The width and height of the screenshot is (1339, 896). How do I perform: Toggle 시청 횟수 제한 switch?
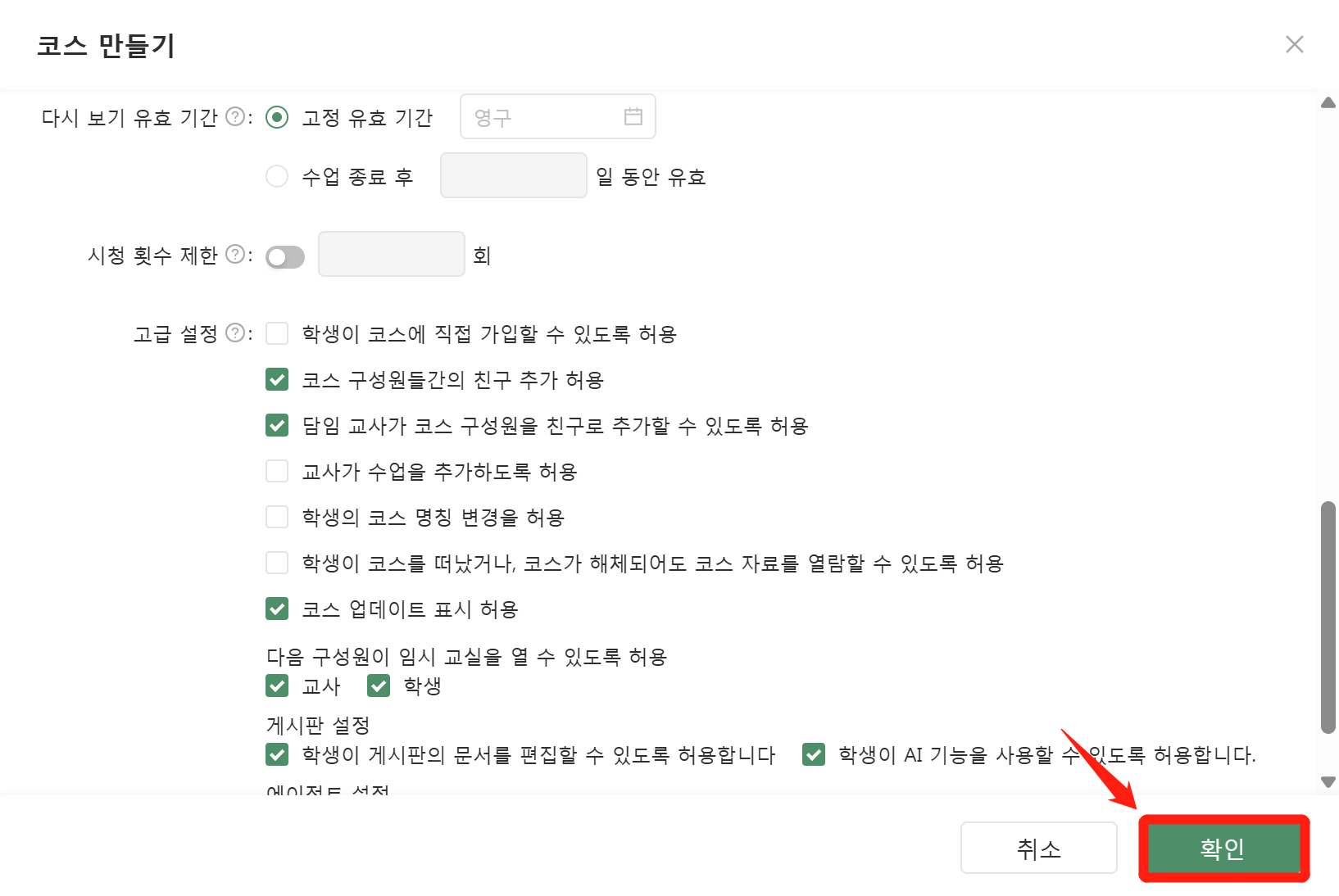click(x=285, y=257)
